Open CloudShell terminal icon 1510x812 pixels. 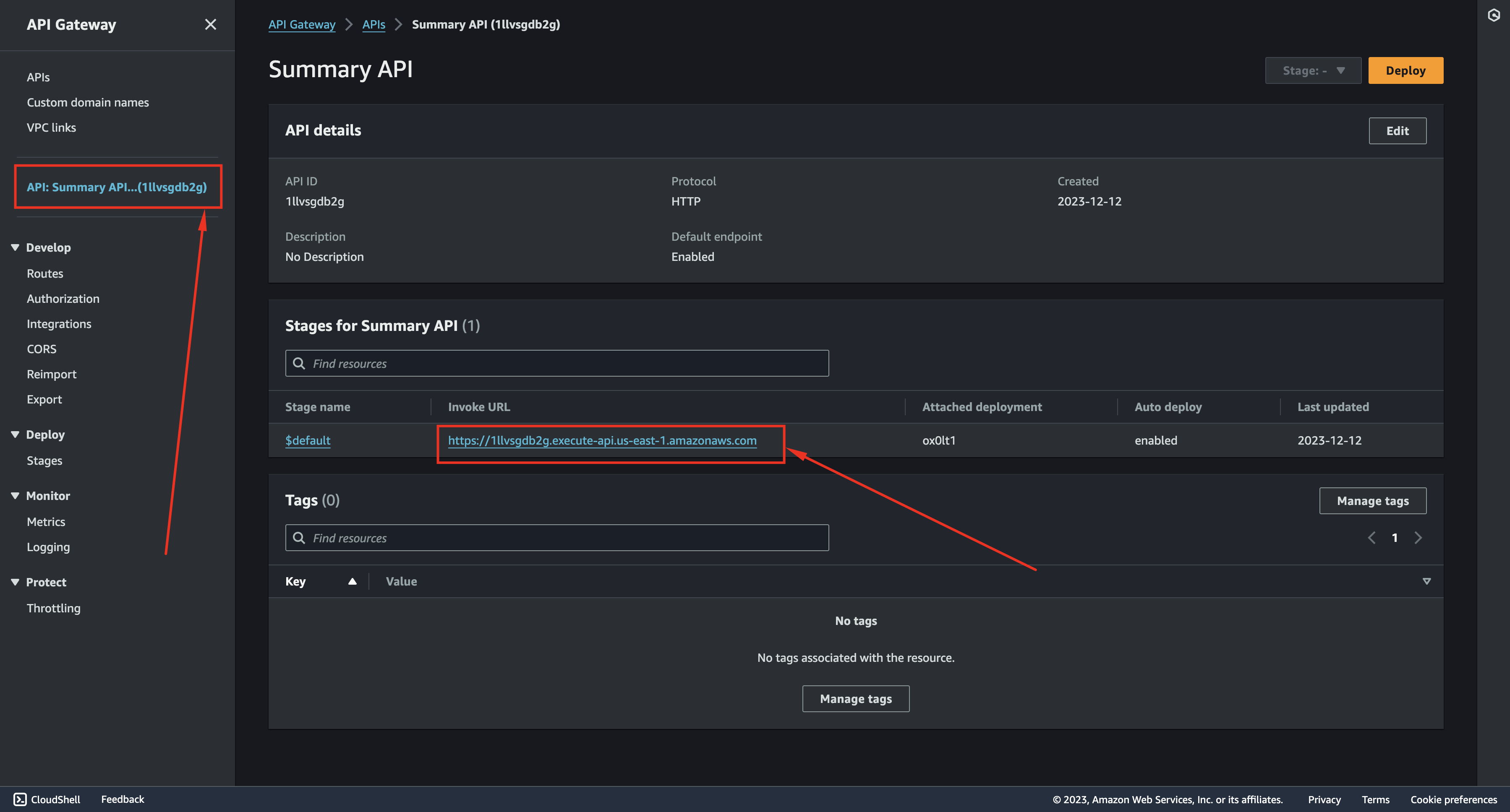click(x=20, y=799)
